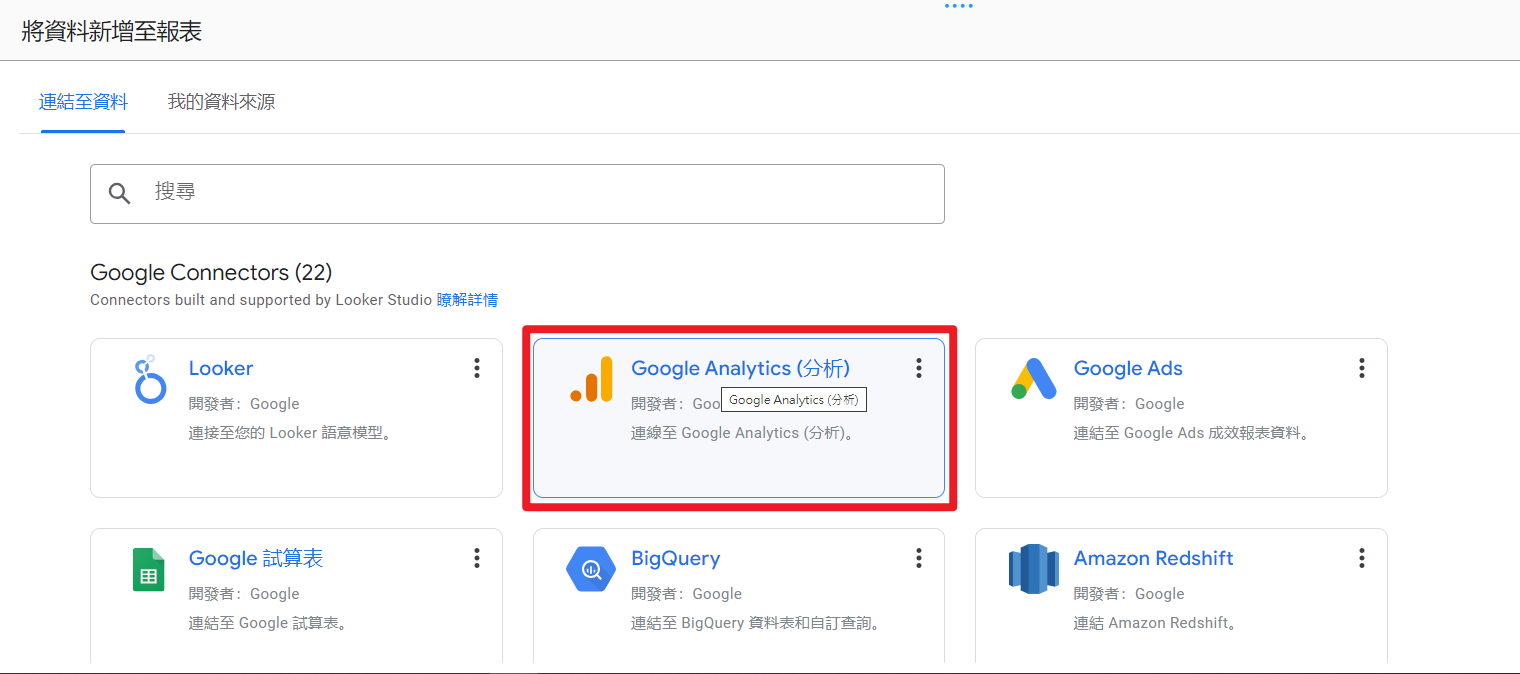Open more options for Google Analytics card

[919, 368]
